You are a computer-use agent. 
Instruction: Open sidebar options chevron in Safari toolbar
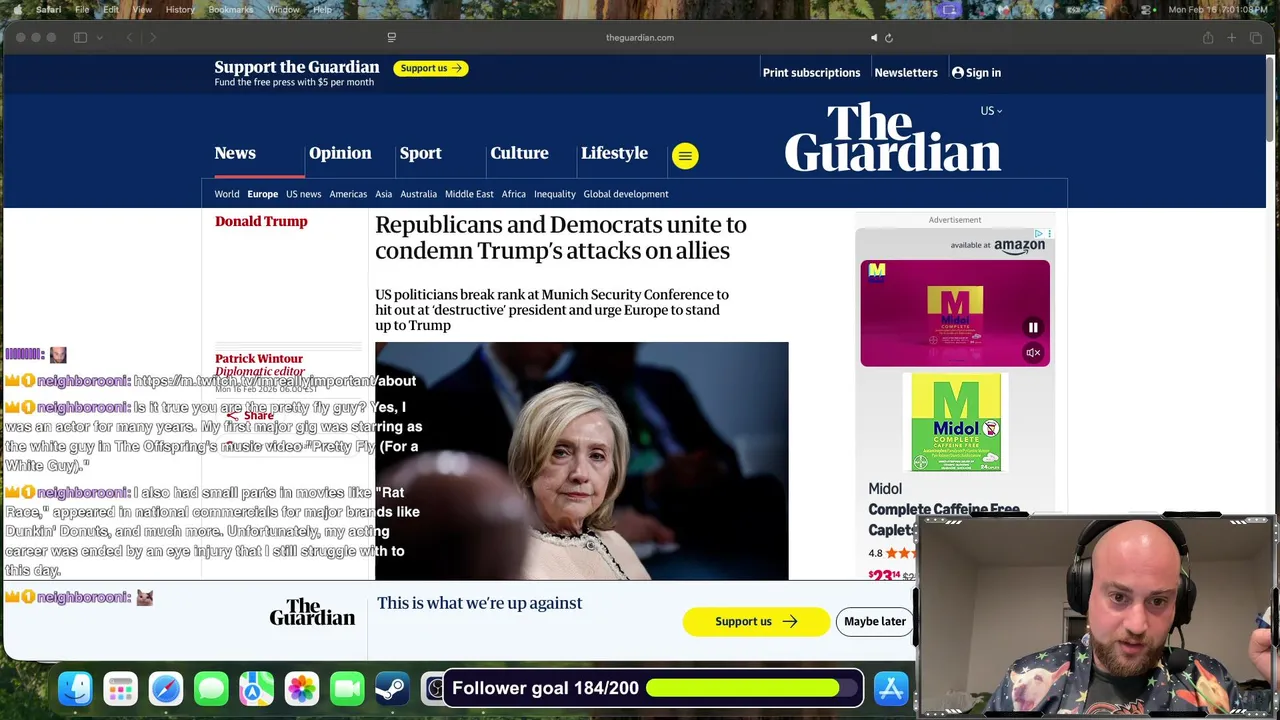(99, 38)
